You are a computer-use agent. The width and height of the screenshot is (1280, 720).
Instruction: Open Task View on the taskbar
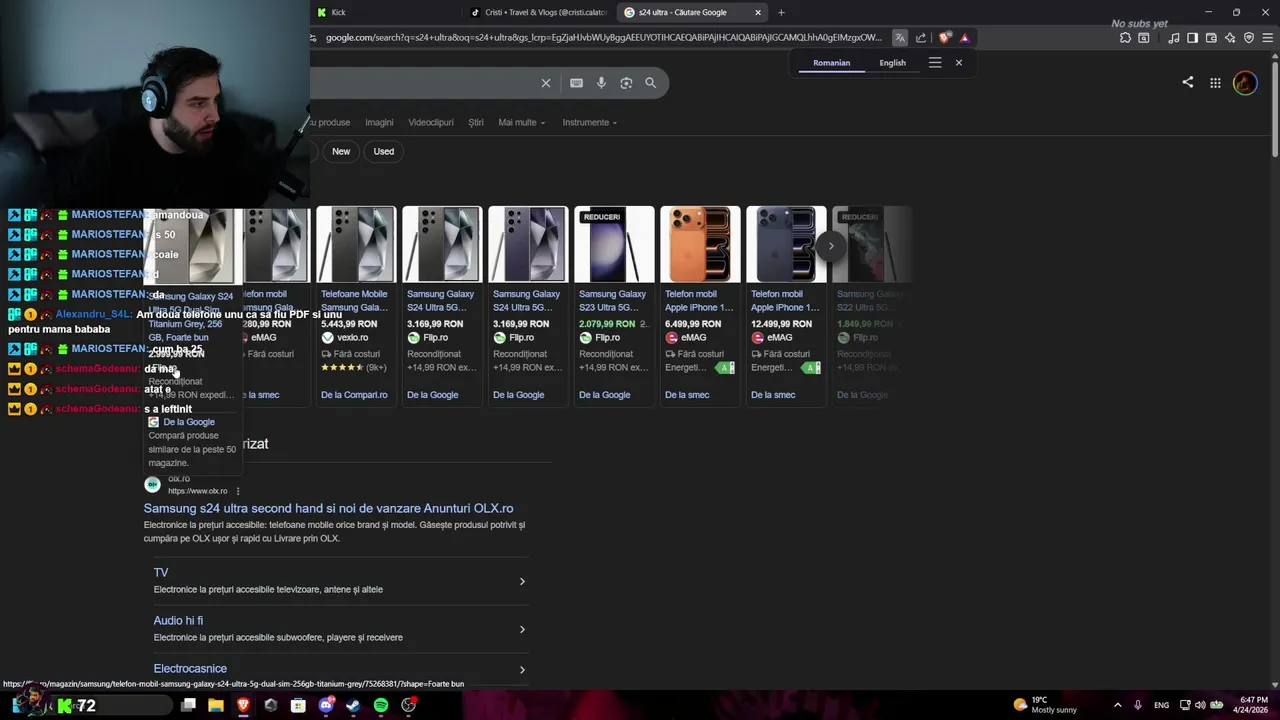188,705
